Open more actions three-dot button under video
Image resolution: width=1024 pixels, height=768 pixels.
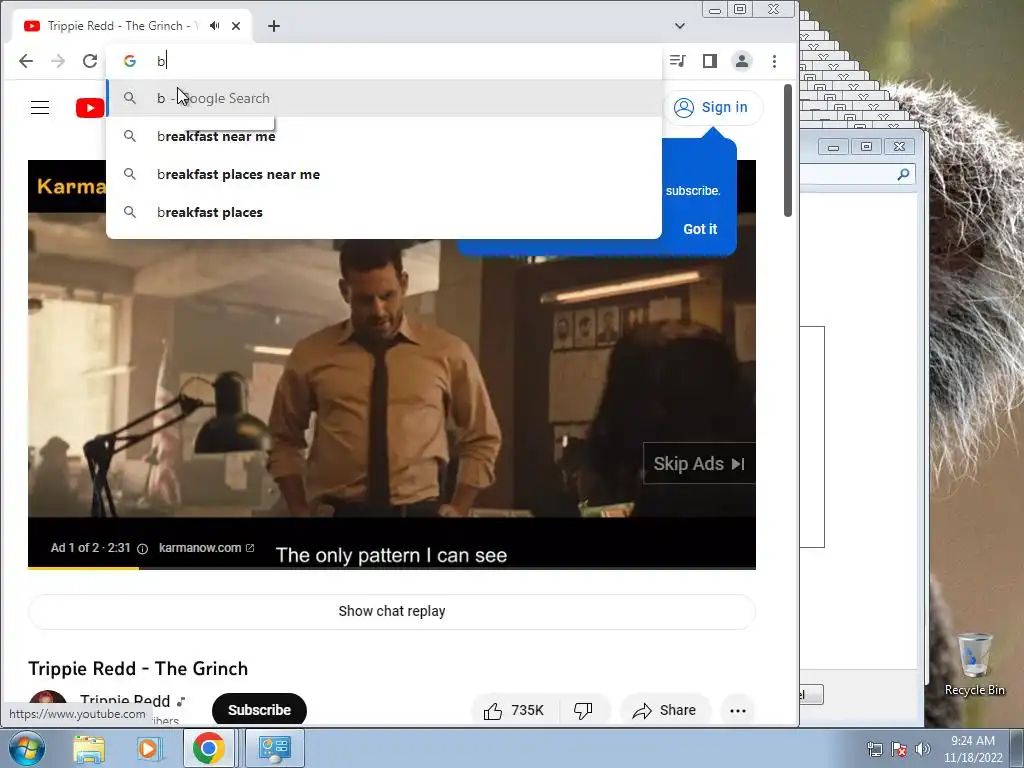pyautogui.click(x=738, y=711)
